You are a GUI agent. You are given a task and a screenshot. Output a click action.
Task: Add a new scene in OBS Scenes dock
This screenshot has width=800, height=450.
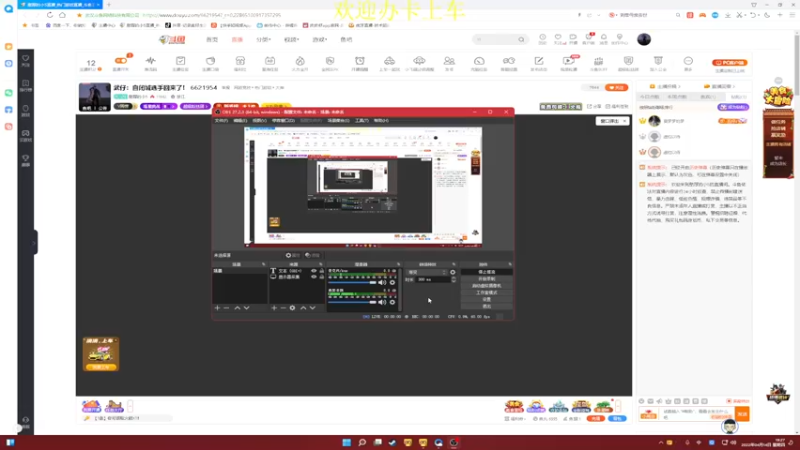click(217, 308)
